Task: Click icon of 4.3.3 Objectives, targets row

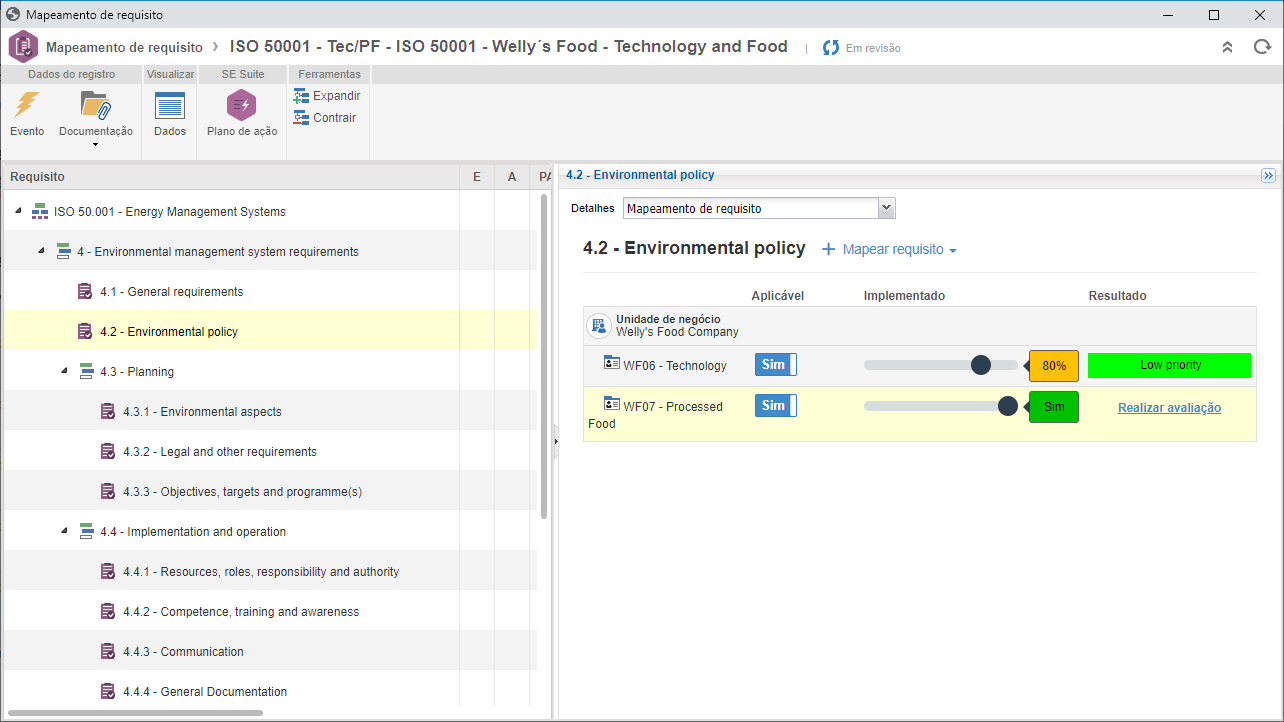Action: click(x=108, y=491)
